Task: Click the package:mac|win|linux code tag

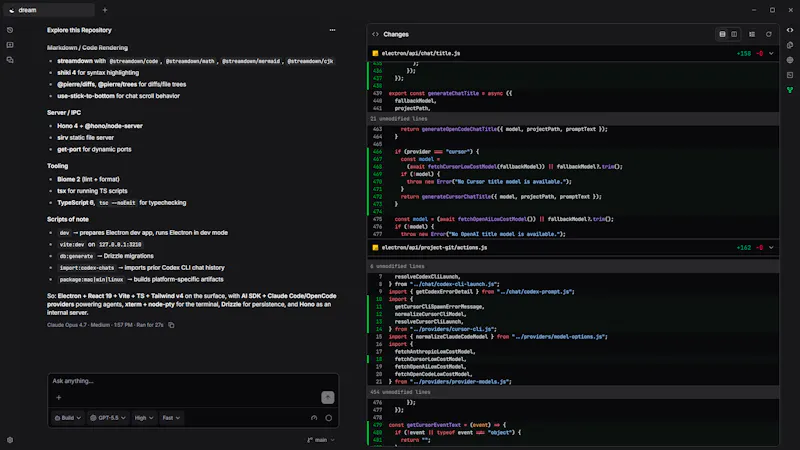Action: [91, 280]
